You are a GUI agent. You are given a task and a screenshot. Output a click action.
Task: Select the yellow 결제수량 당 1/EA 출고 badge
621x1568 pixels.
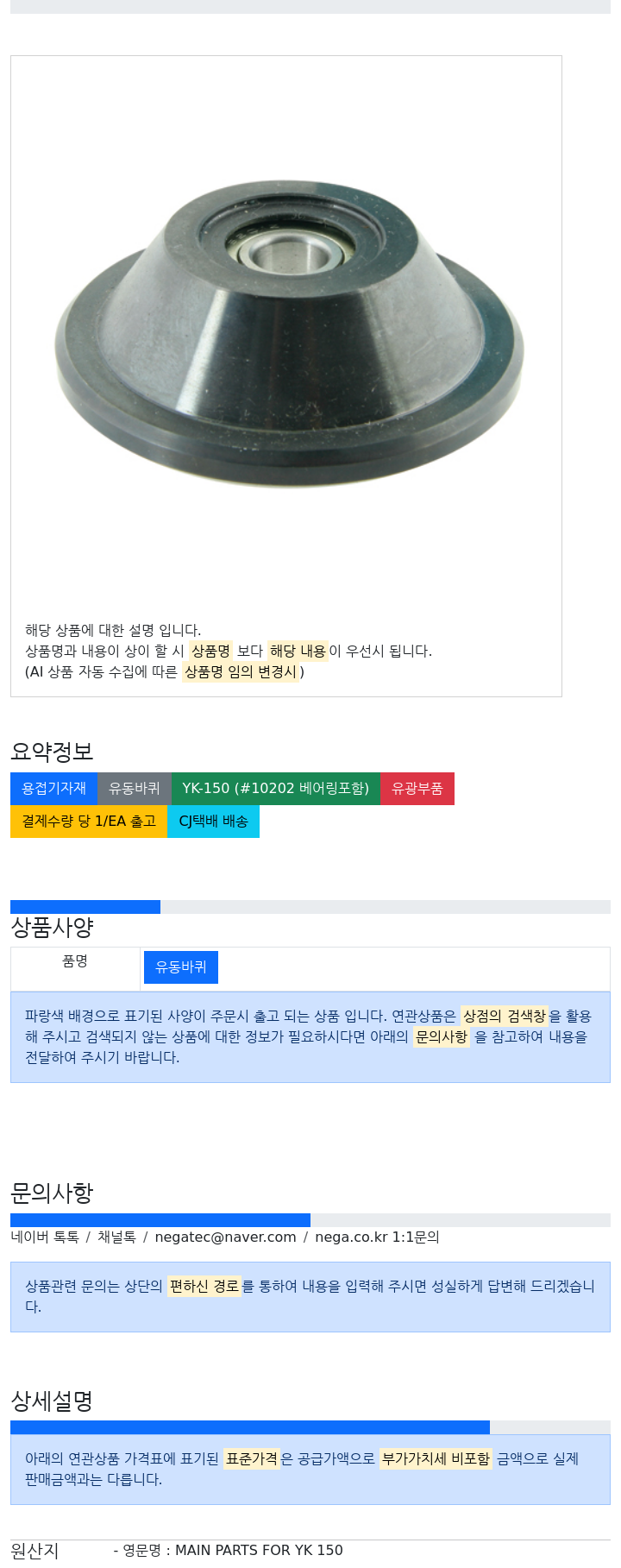(x=89, y=822)
